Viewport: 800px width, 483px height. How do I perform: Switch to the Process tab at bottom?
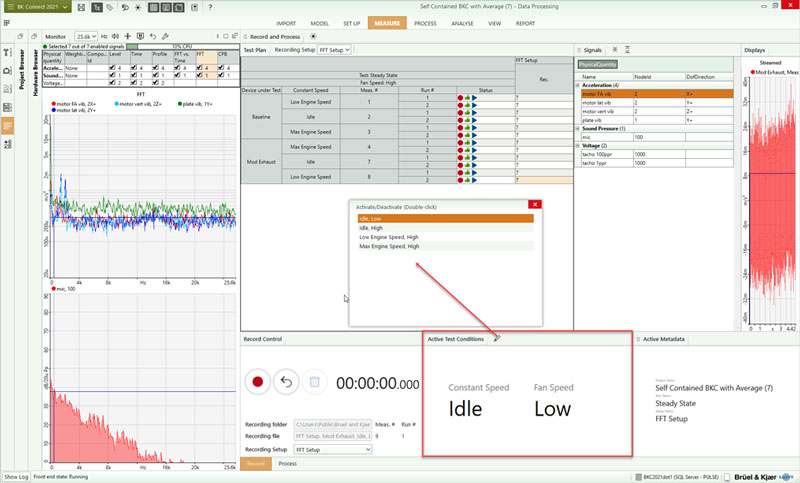pyautogui.click(x=288, y=464)
